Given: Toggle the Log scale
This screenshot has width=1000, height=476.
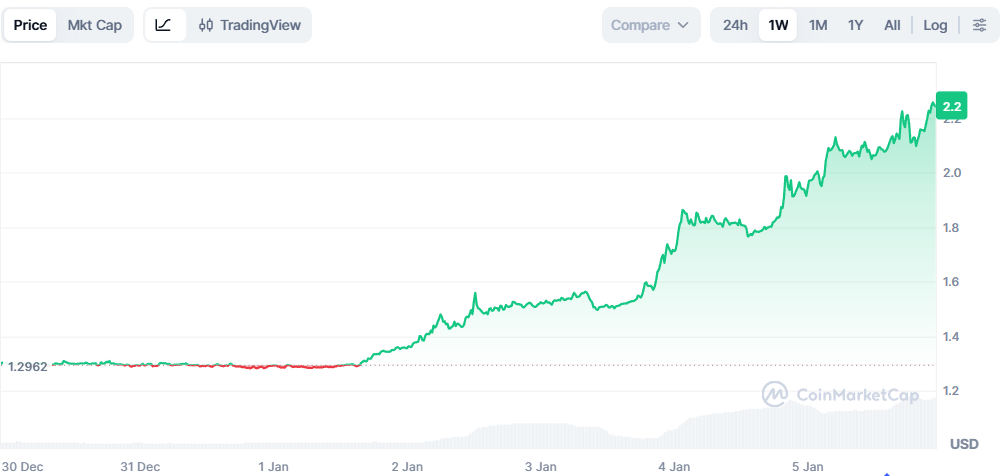Looking at the screenshot, I should click(935, 25).
